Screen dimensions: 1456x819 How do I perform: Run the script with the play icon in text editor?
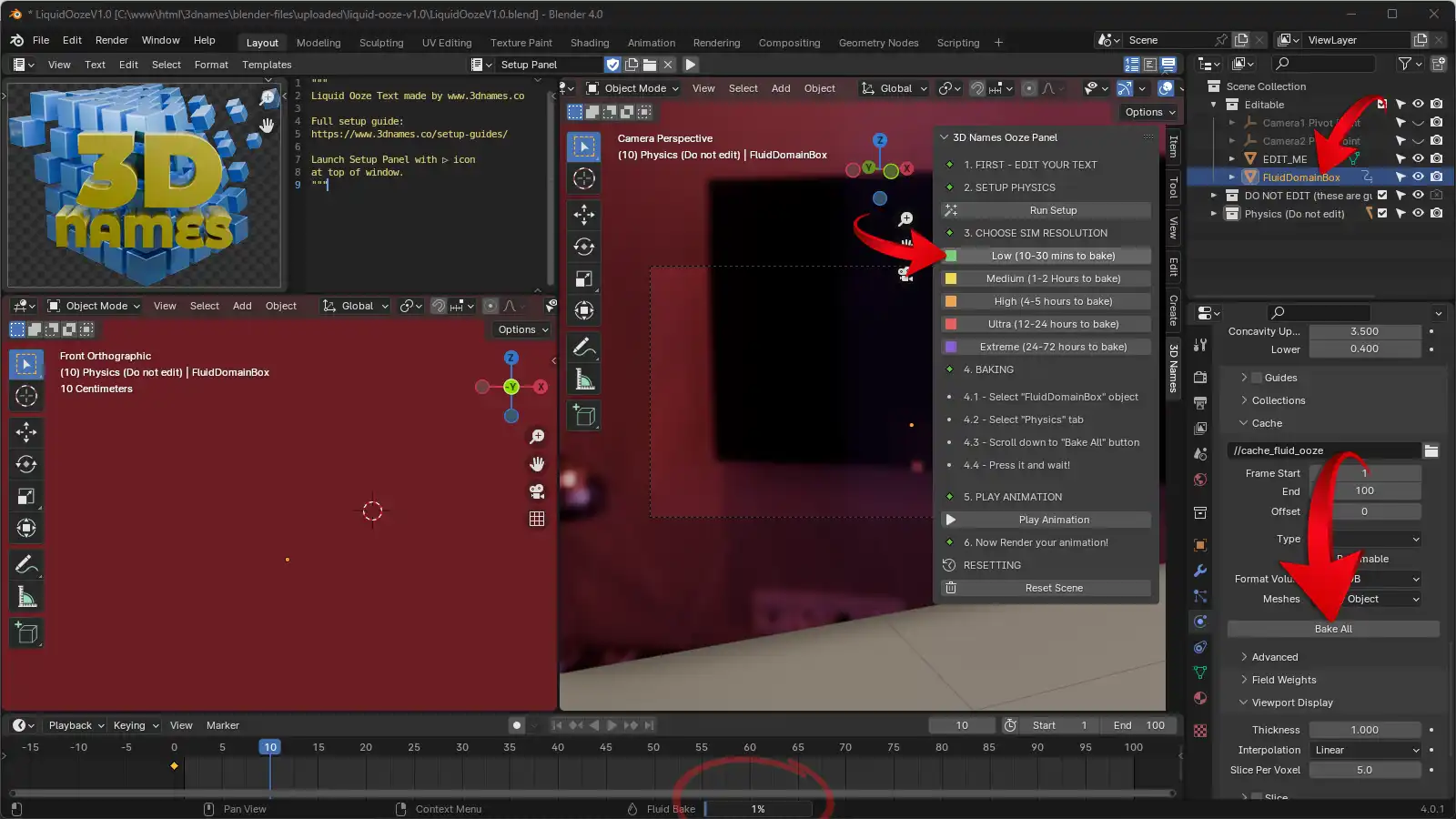pos(691,65)
